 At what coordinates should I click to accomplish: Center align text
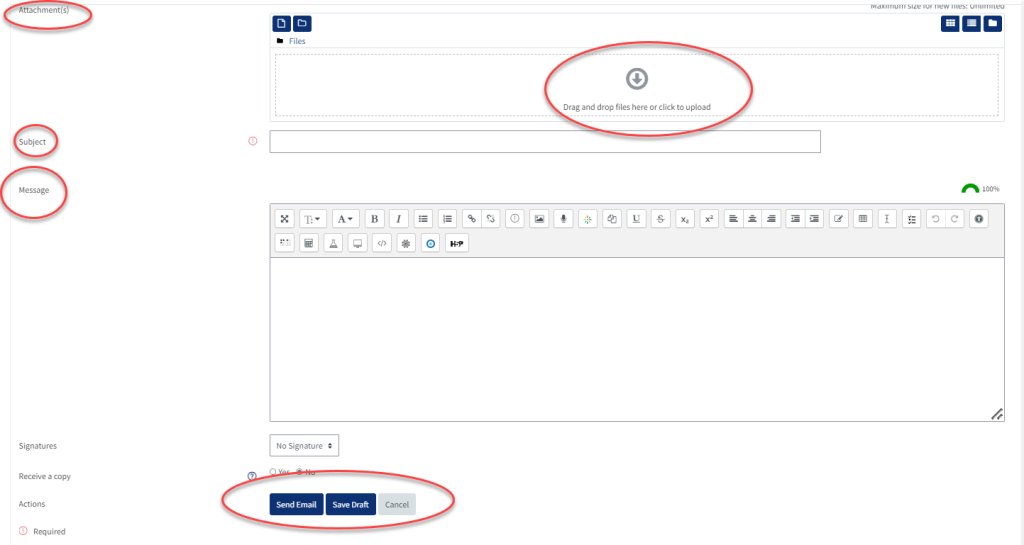[x=752, y=219]
